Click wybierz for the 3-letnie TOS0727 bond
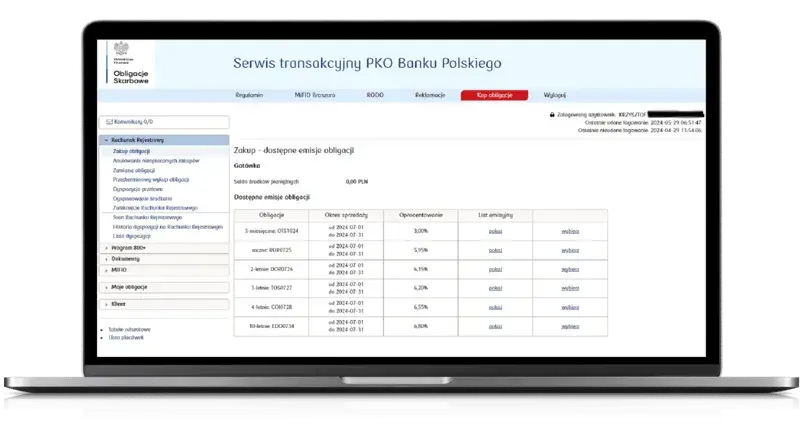The height and width of the screenshot is (425, 800). coord(570,288)
